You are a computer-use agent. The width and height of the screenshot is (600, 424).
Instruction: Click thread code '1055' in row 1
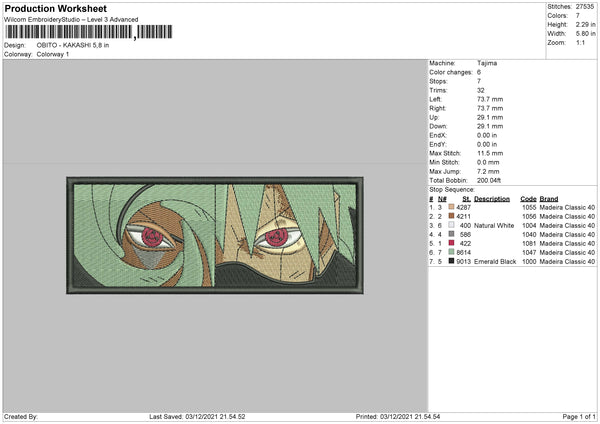click(x=529, y=207)
